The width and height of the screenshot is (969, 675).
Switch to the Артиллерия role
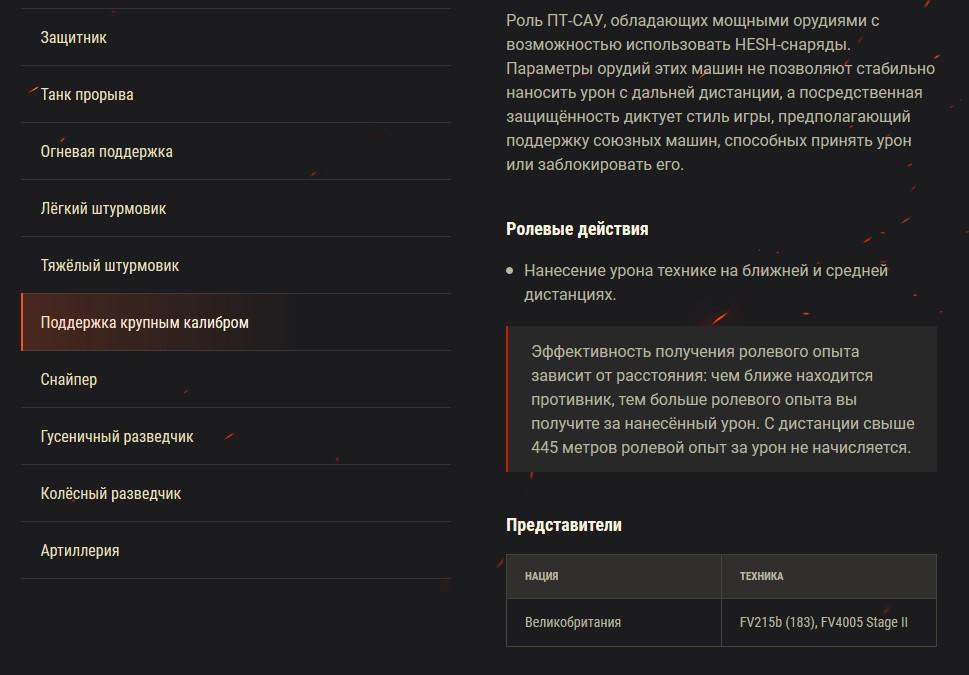tap(80, 551)
